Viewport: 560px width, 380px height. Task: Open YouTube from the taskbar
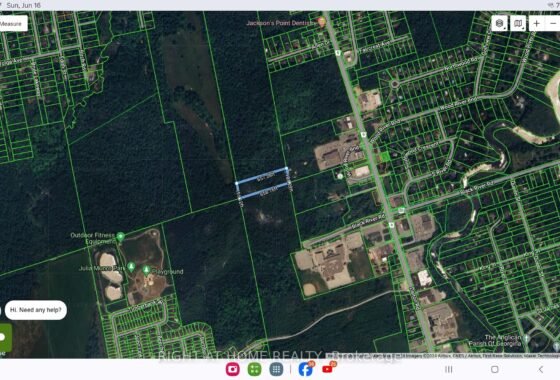[328, 369]
